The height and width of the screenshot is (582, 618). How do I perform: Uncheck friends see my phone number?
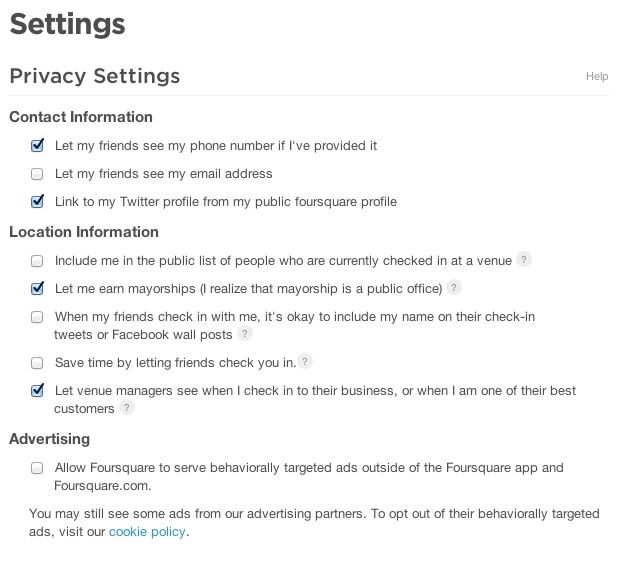coord(37,146)
